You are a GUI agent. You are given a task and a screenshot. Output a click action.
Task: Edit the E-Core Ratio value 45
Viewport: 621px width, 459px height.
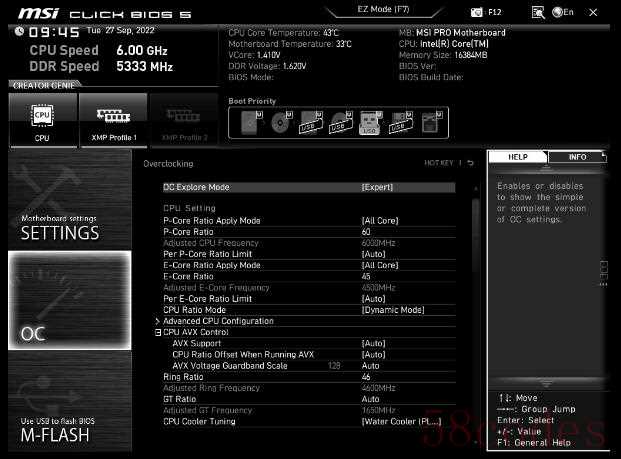pos(366,276)
